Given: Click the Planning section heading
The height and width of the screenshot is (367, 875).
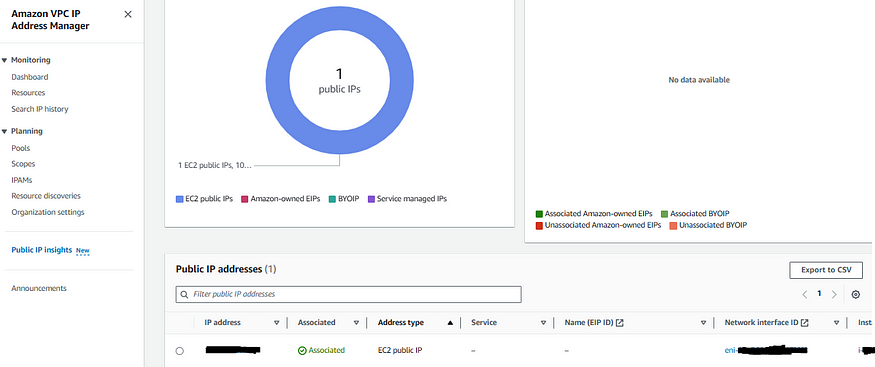Looking at the screenshot, I should click(27, 131).
